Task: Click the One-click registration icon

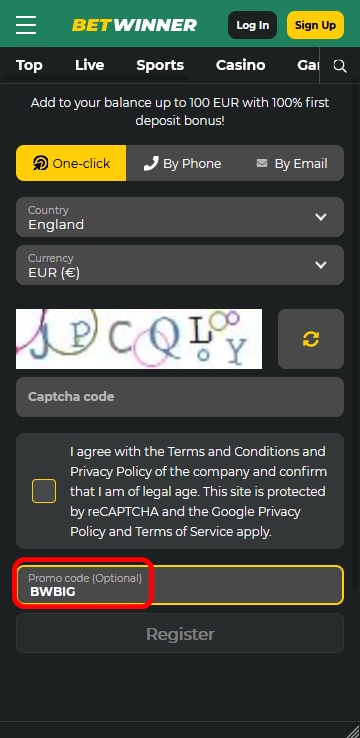Action: [x=41, y=163]
